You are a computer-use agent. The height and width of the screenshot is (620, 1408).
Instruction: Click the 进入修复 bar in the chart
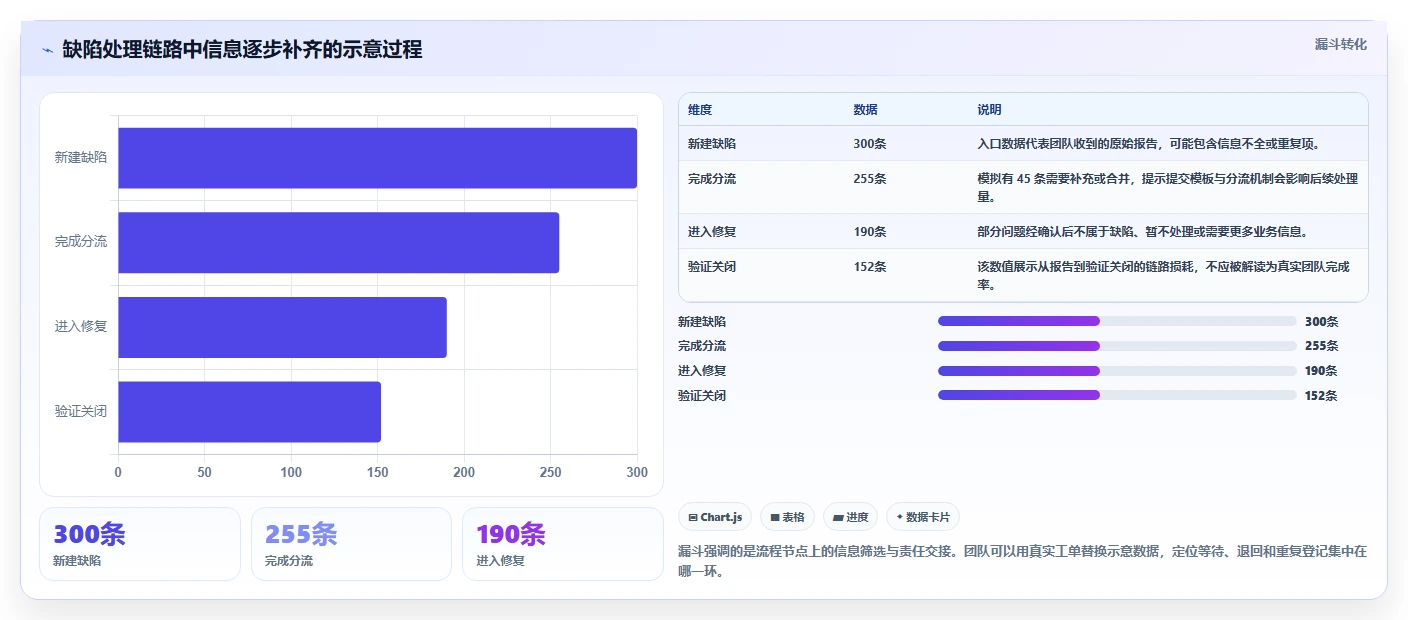[x=282, y=327]
